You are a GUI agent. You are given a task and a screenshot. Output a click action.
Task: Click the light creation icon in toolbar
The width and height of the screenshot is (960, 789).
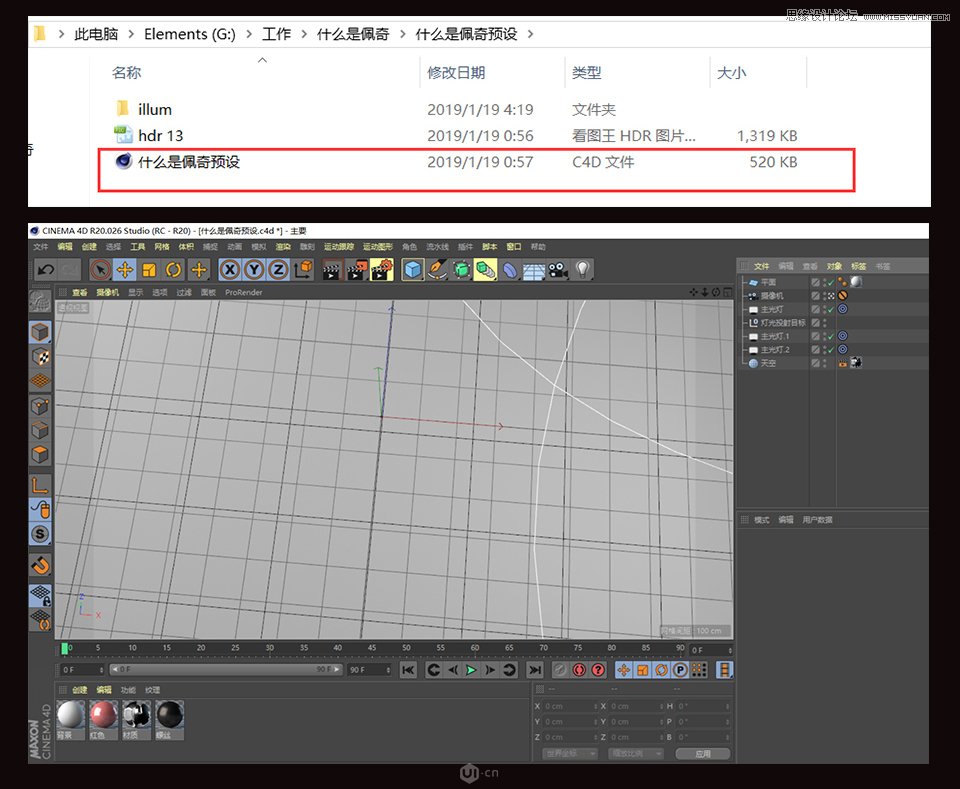pyautogui.click(x=580, y=269)
